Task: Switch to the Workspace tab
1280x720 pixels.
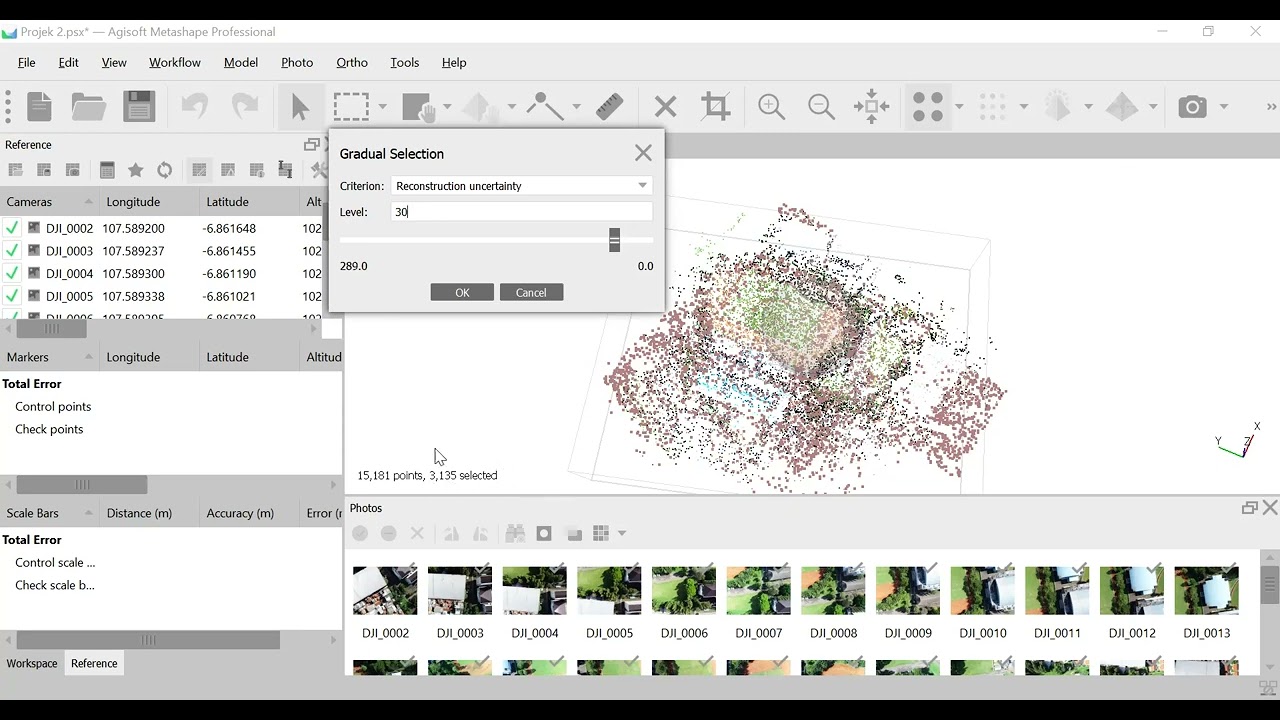Action: point(32,663)
